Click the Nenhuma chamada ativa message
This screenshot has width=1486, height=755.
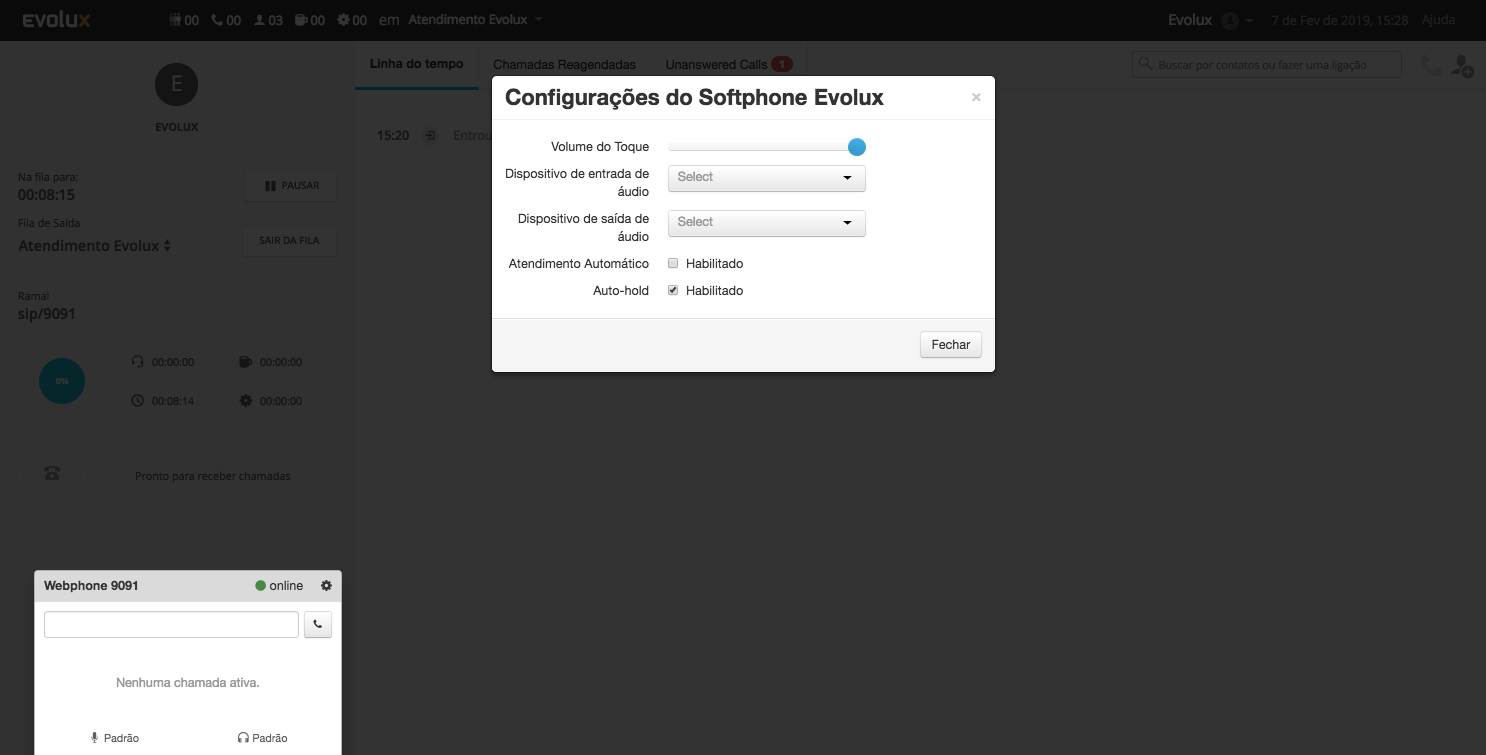(188, 683)
